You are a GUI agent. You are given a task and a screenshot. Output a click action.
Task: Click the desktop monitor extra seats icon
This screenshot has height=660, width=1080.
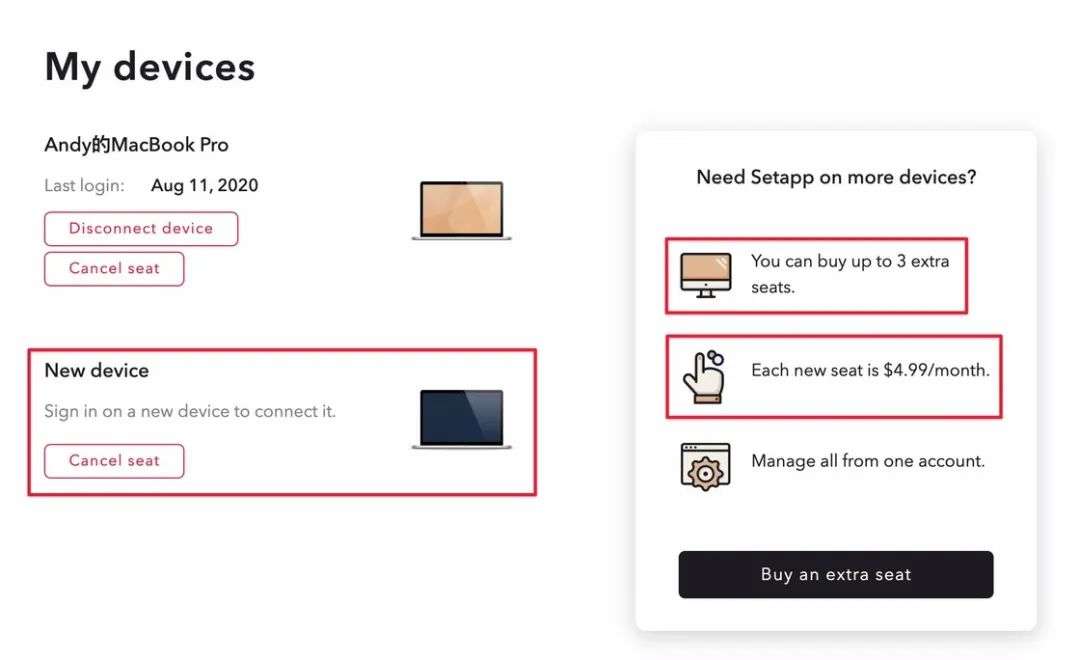705,273
